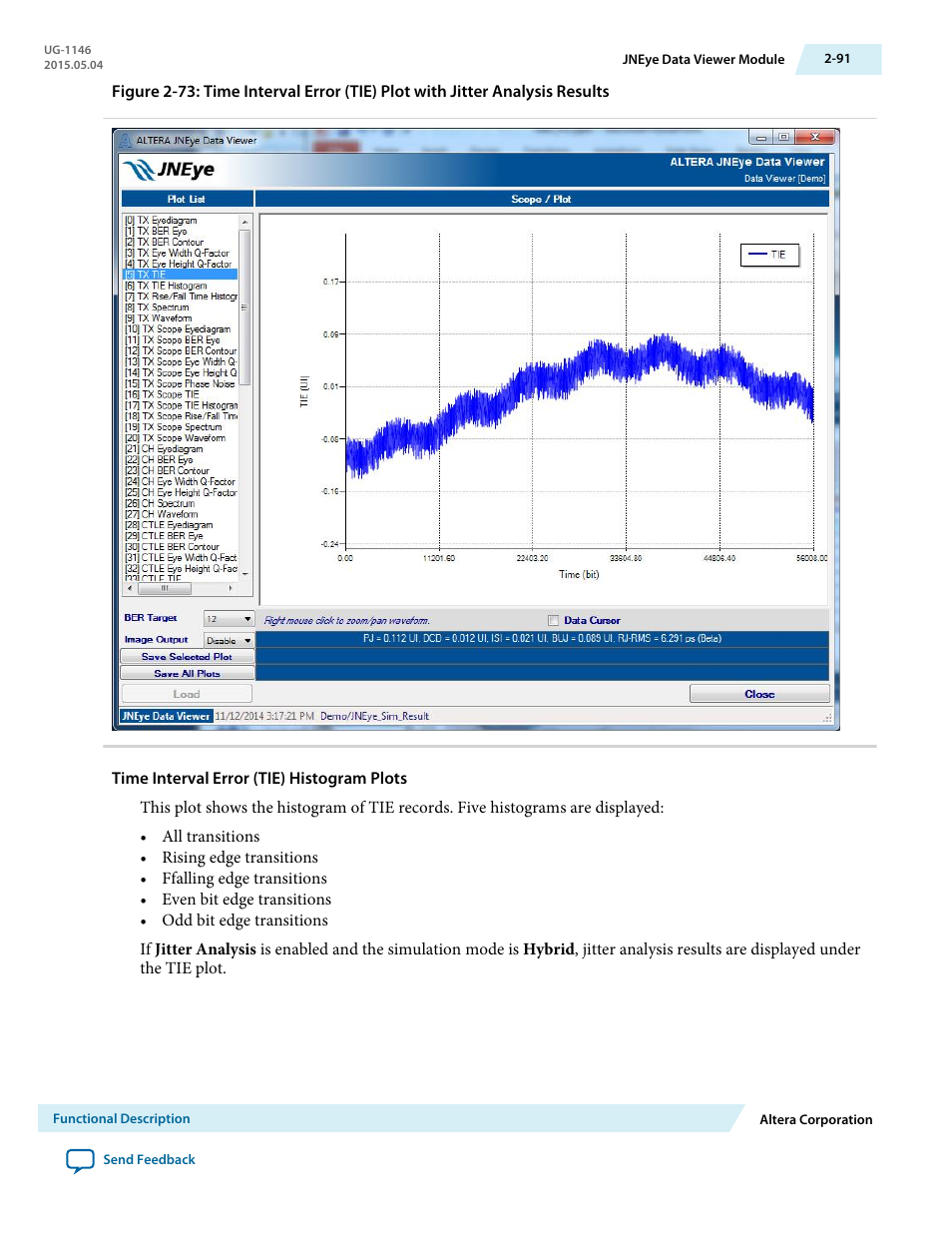The width and height of the screenshot is (952, 1233).
Task: Close window using the red X button
Action: coord(815,137)
